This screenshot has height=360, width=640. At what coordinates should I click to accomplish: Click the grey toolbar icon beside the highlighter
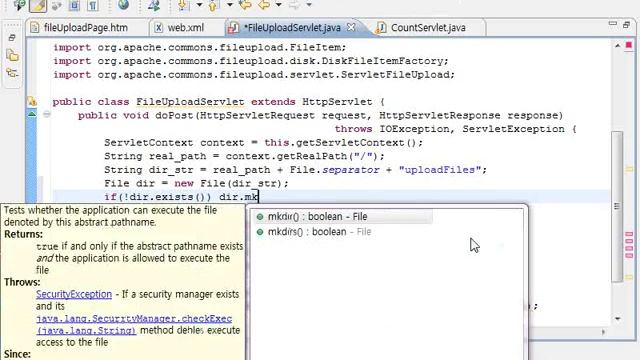[56, 5]
